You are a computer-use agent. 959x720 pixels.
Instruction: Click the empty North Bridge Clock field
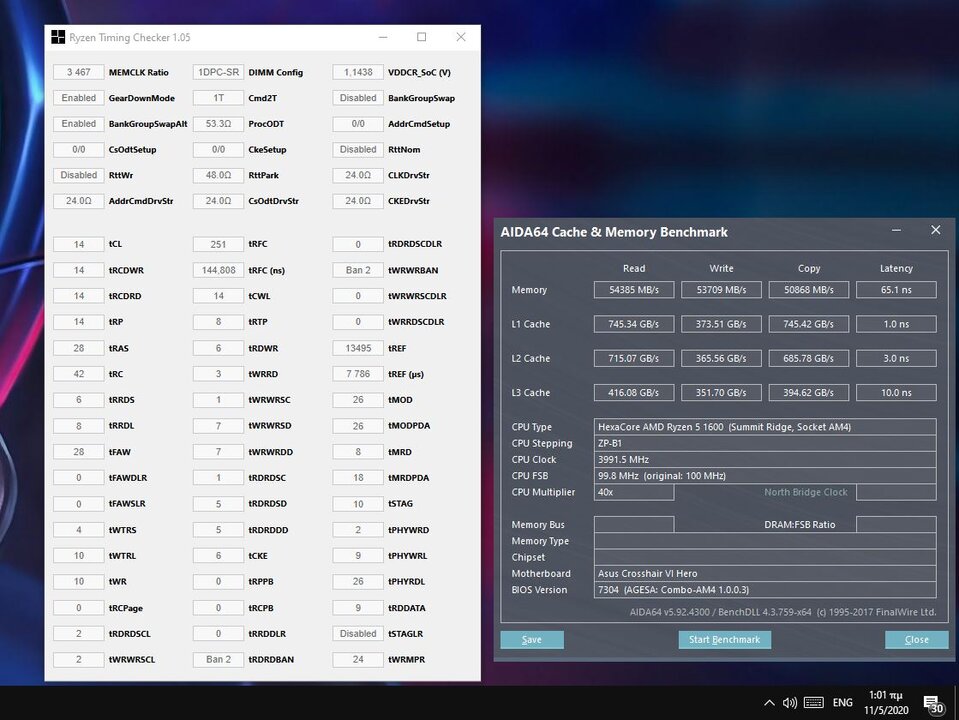pos(897,492)
